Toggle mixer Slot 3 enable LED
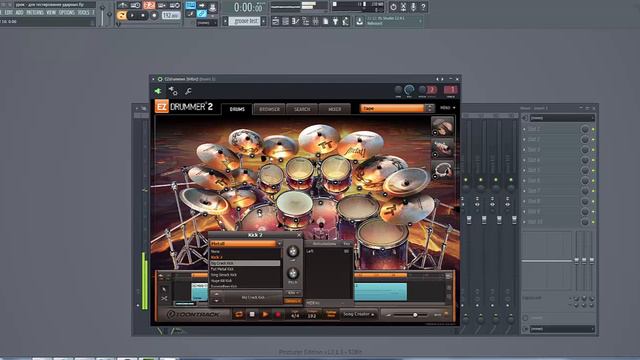 (x=593, y=150)
